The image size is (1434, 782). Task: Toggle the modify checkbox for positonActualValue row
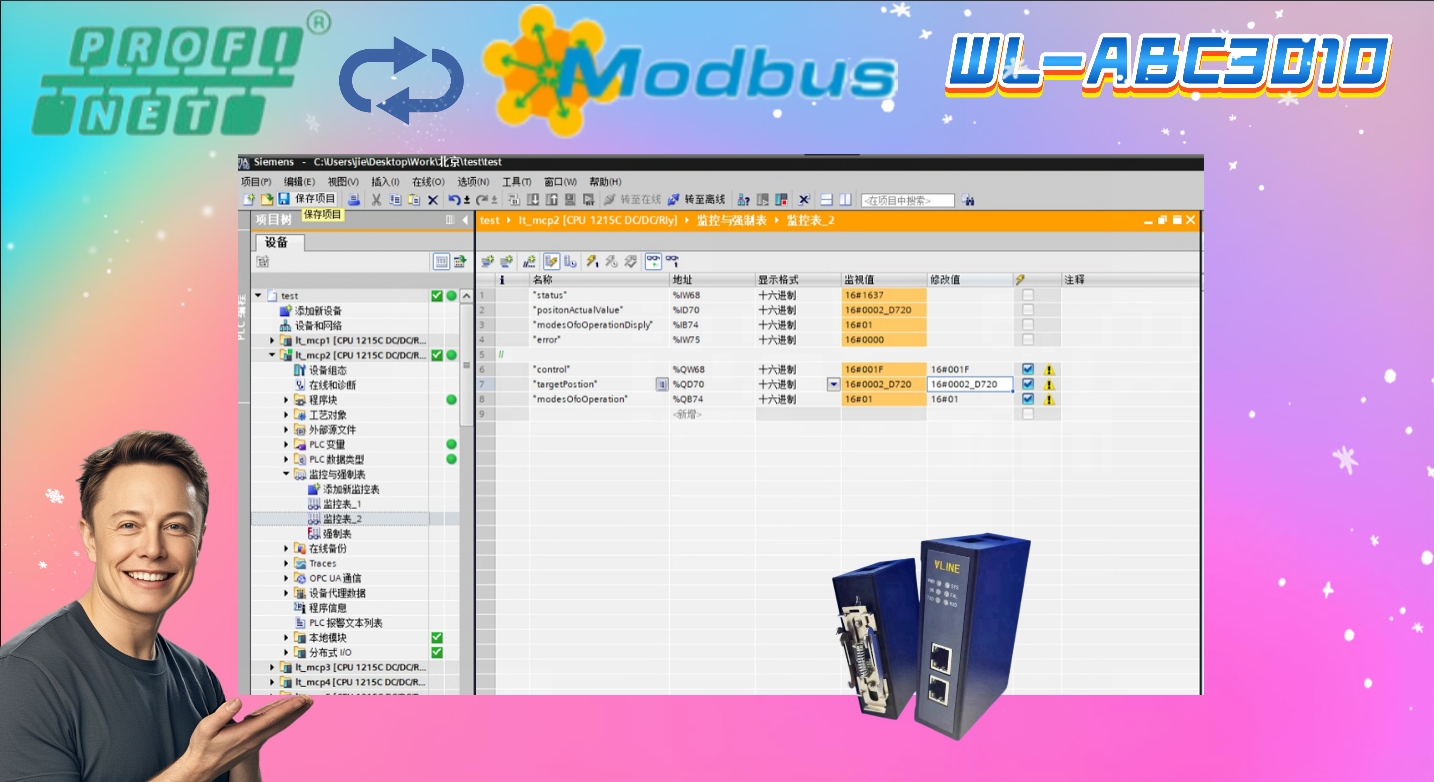point(1028,310)
